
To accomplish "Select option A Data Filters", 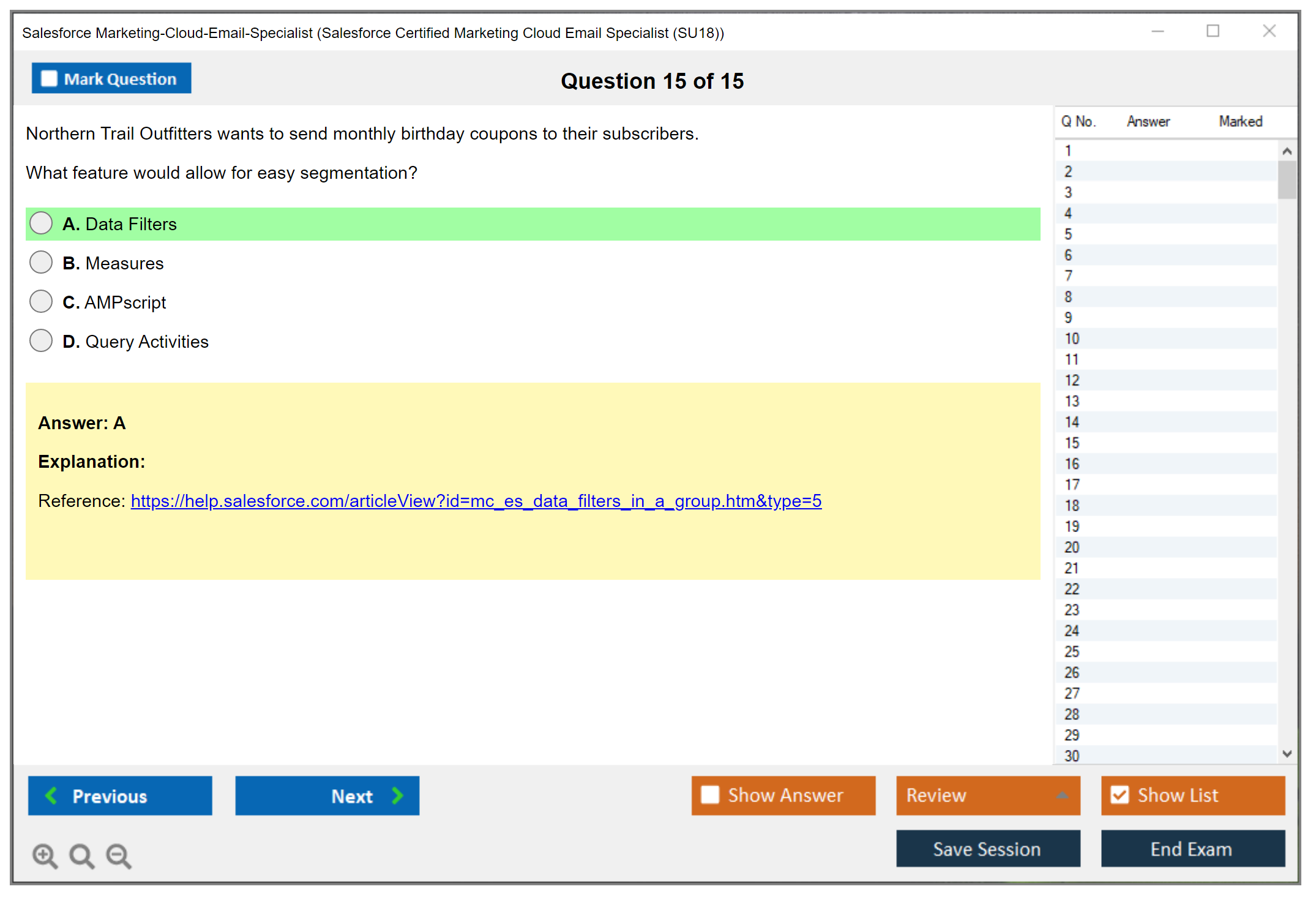I will pyautogui.click(x=41, y=223).
